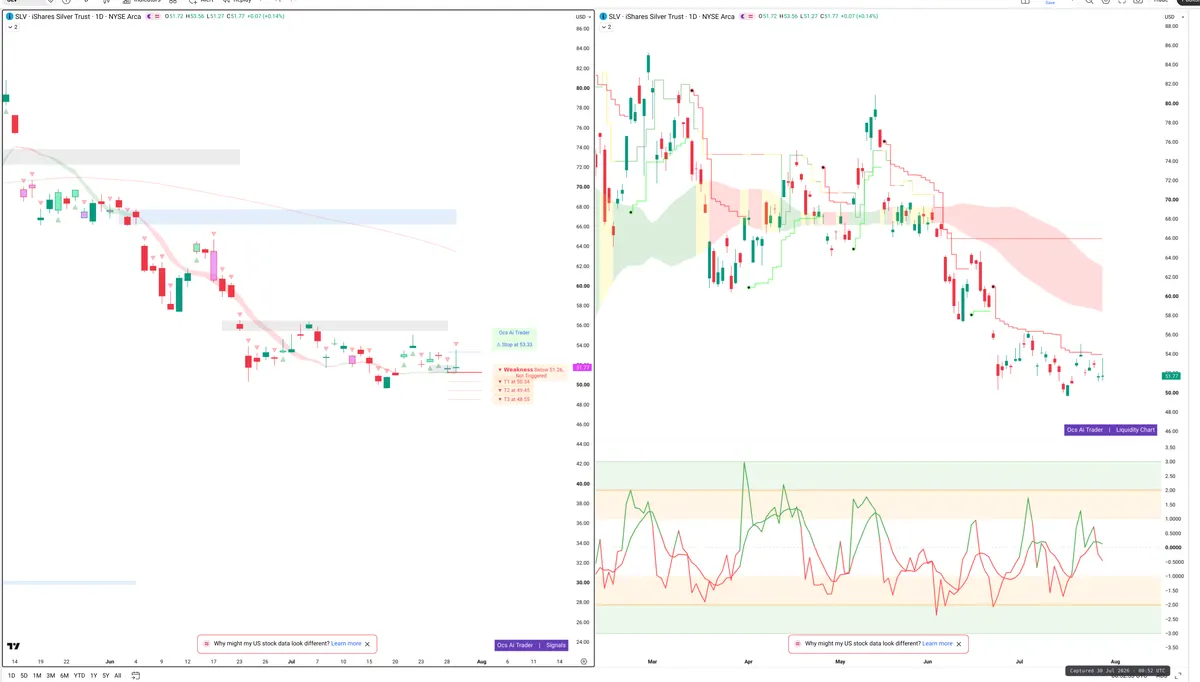Click the right chart market status moon icon
Image resolution: width=1200 pixels, height=682 pixels.
point(745,17)
